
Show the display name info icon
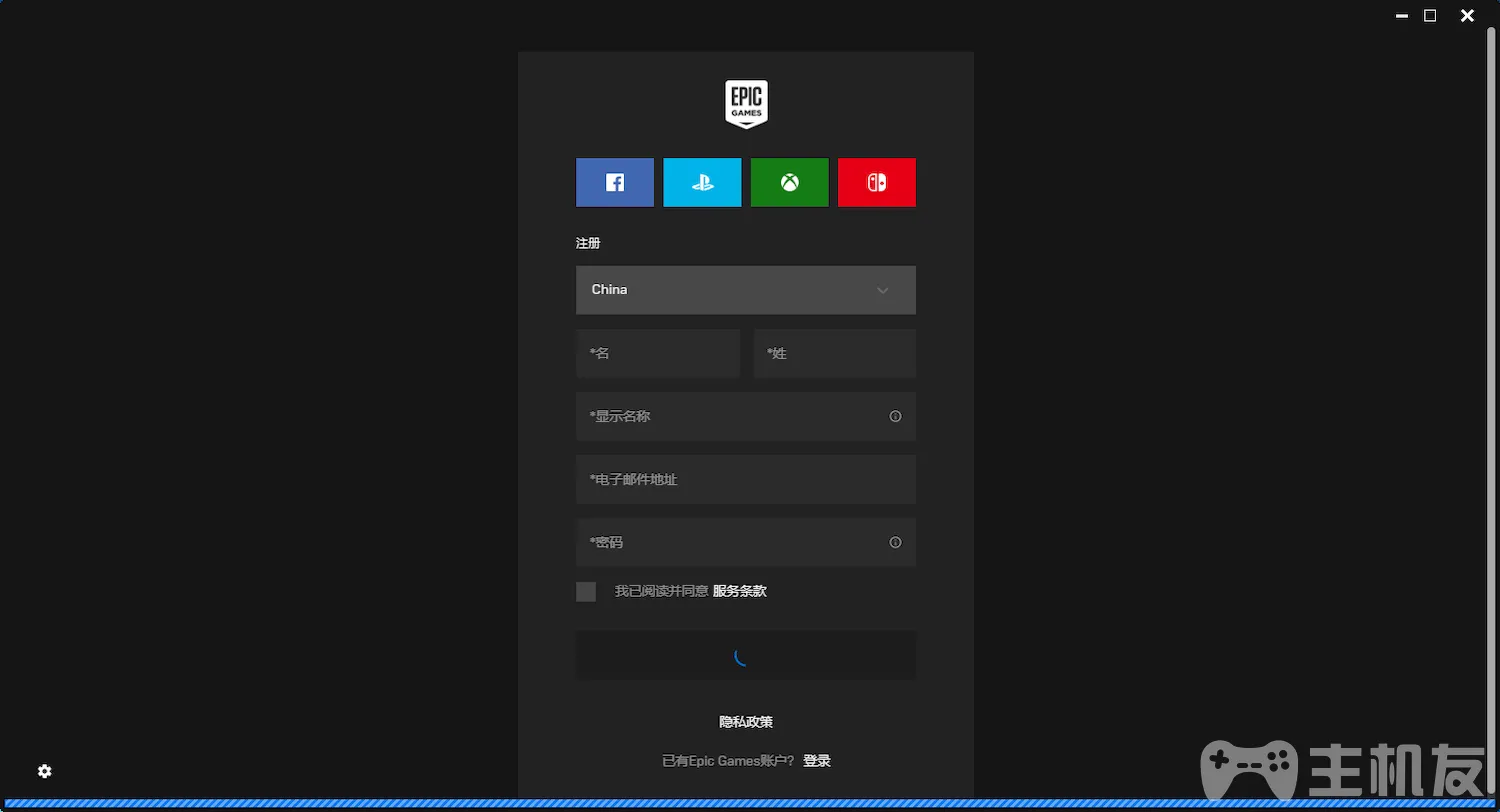895,416
